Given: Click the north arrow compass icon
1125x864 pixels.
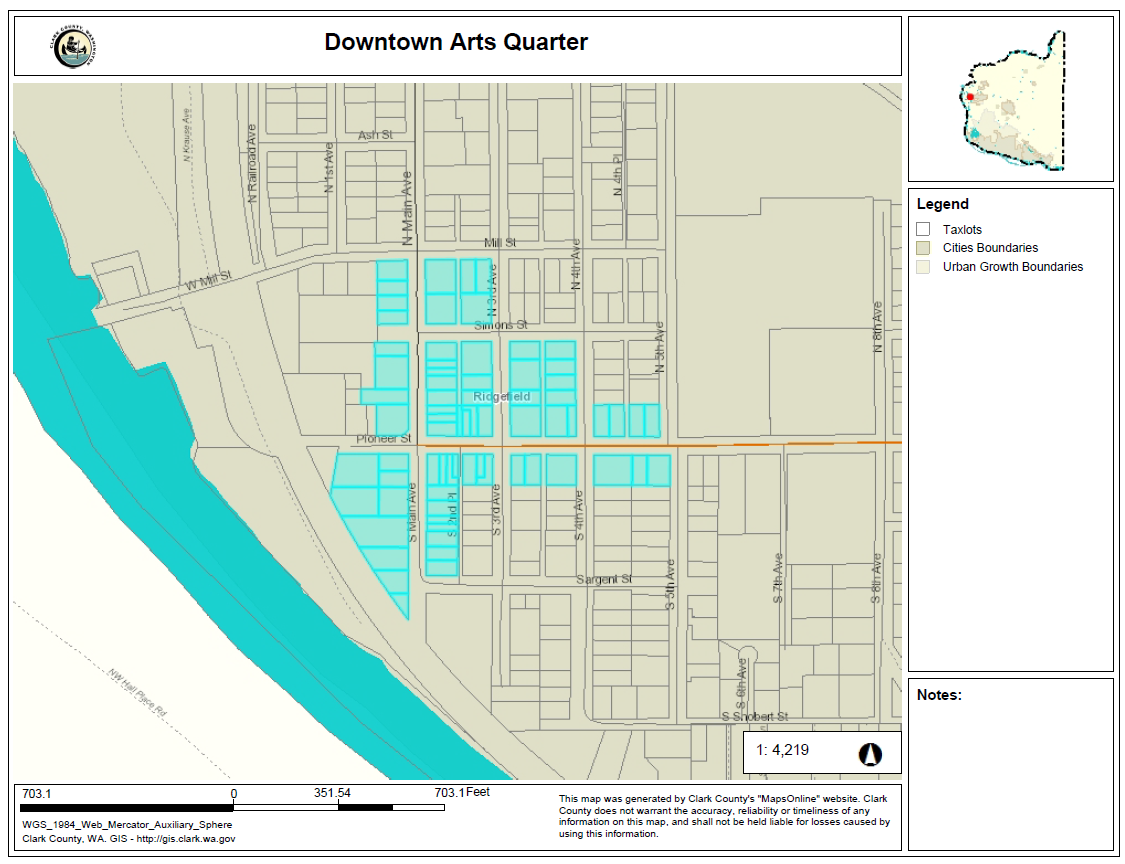Looking at the screenshot, I should tap(869, 754).
